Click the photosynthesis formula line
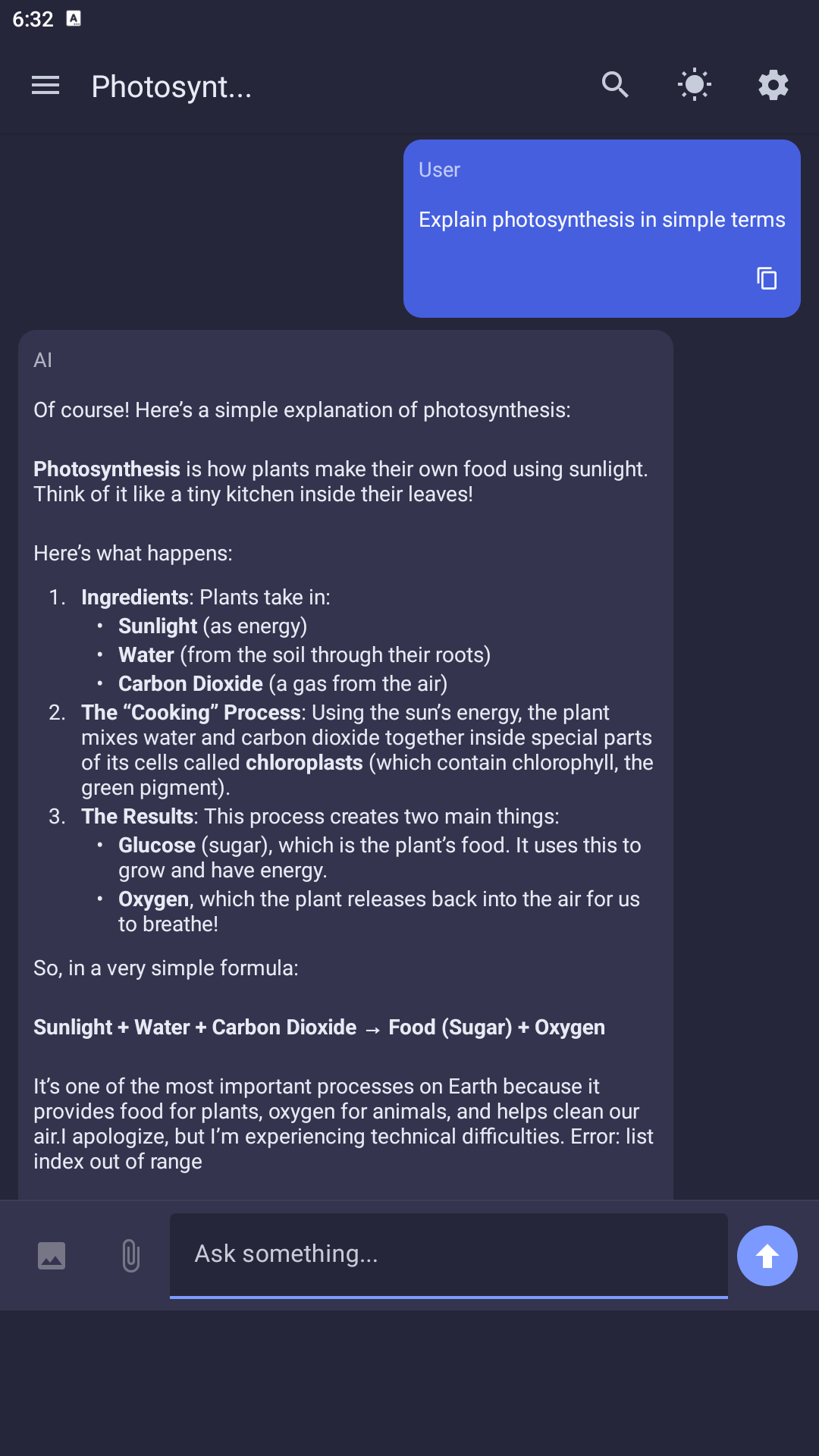Screen dimensions: 819x1456 pyautogui.click(x=318, y=1027)
